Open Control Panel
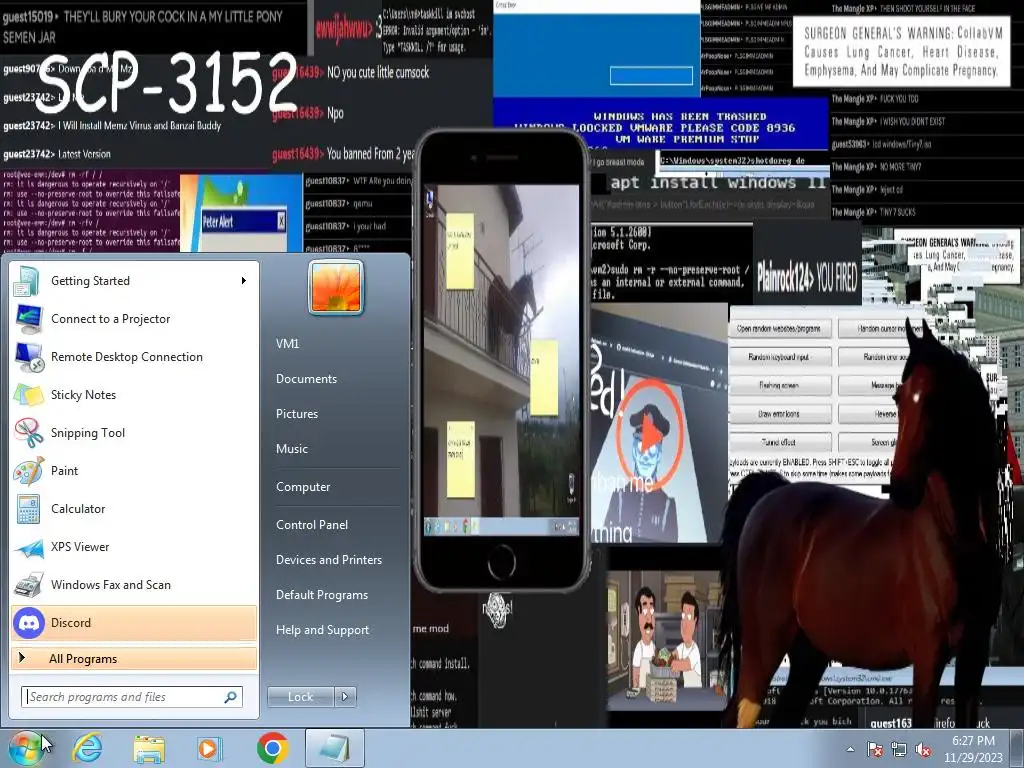Image resolution: width=1024 pixels, height=768 pixels. [312, 525]
